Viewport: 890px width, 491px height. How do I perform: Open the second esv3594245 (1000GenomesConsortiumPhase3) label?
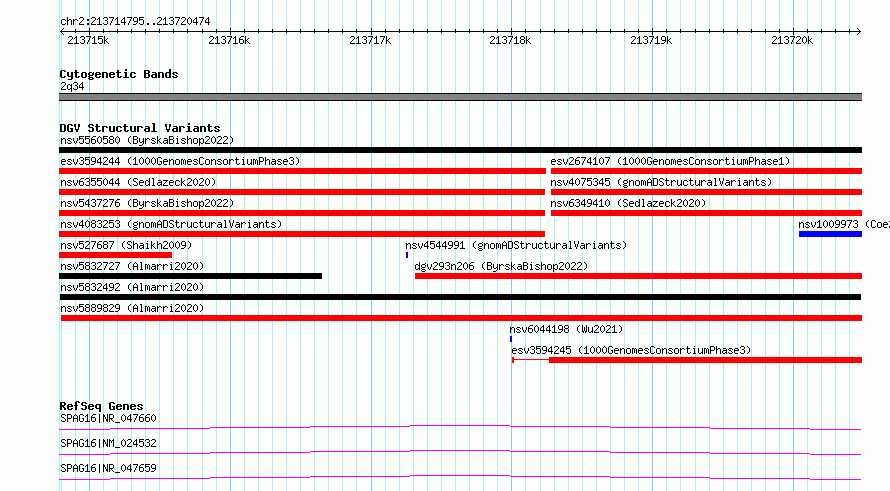pos(631,350)
